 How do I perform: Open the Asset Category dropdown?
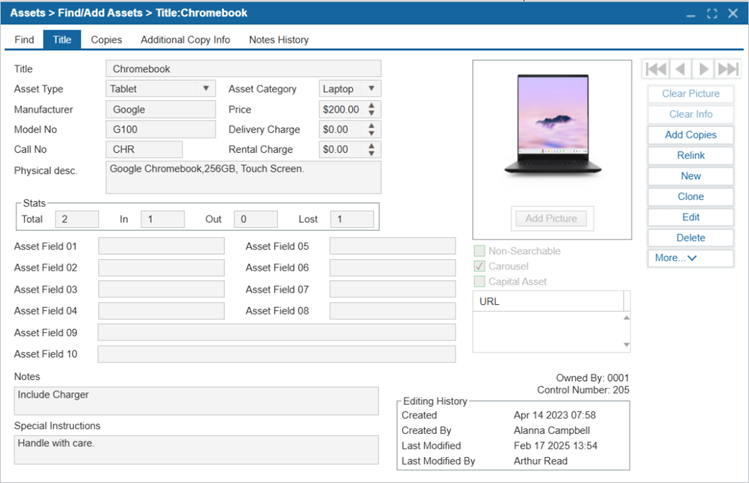pyautogui.click(x=372, y=89)
